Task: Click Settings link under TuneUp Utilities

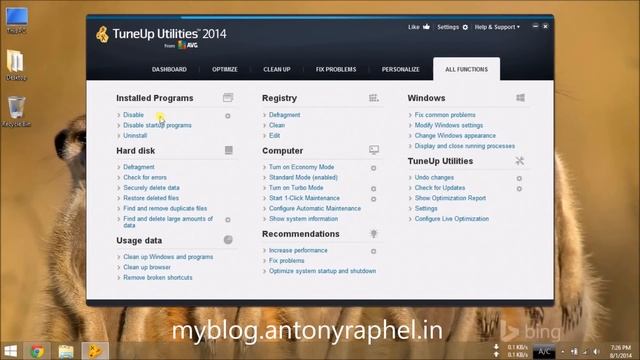Action: 426,208
